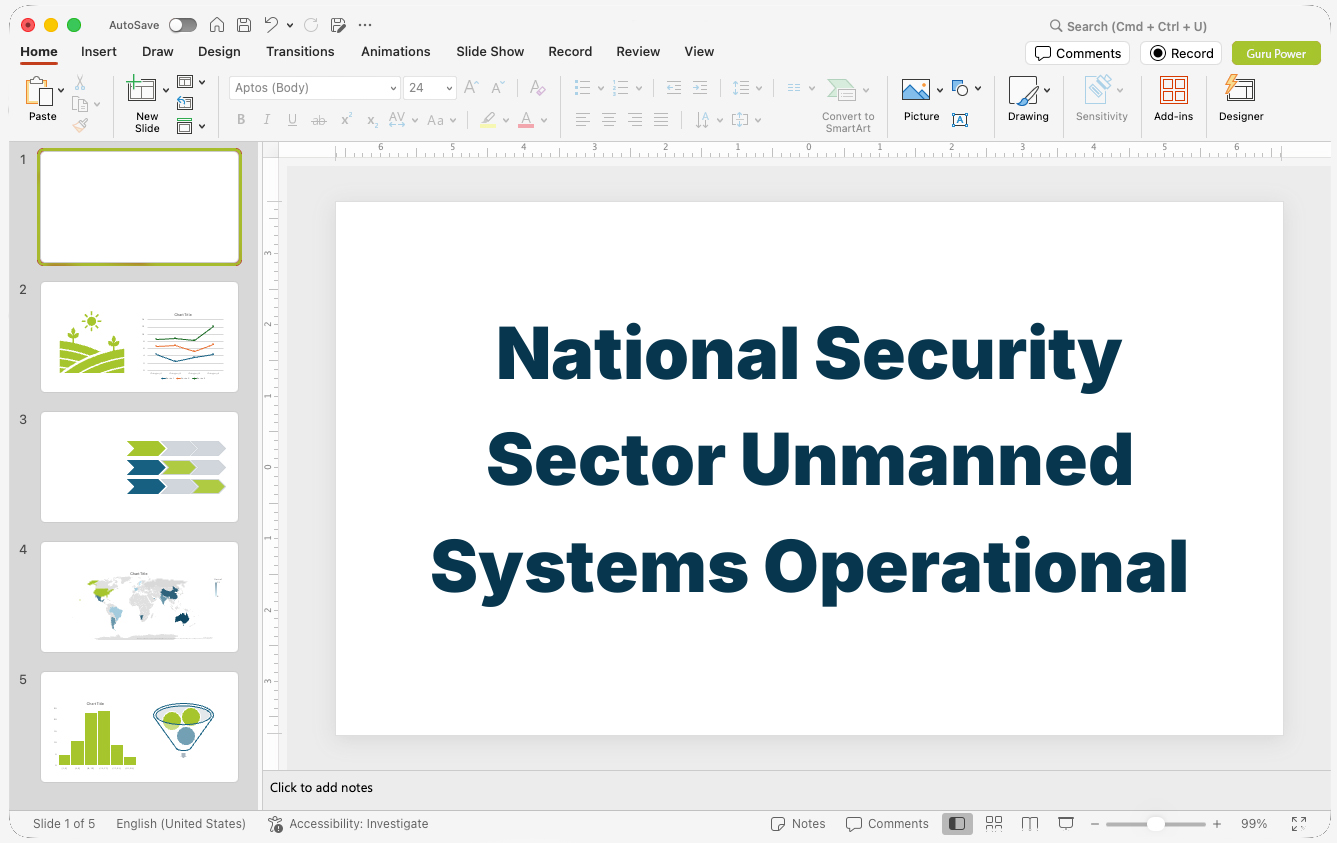Save the presentation with floppy icon
Viewport: 1337px width, 843px height.
tap(244, 25)
